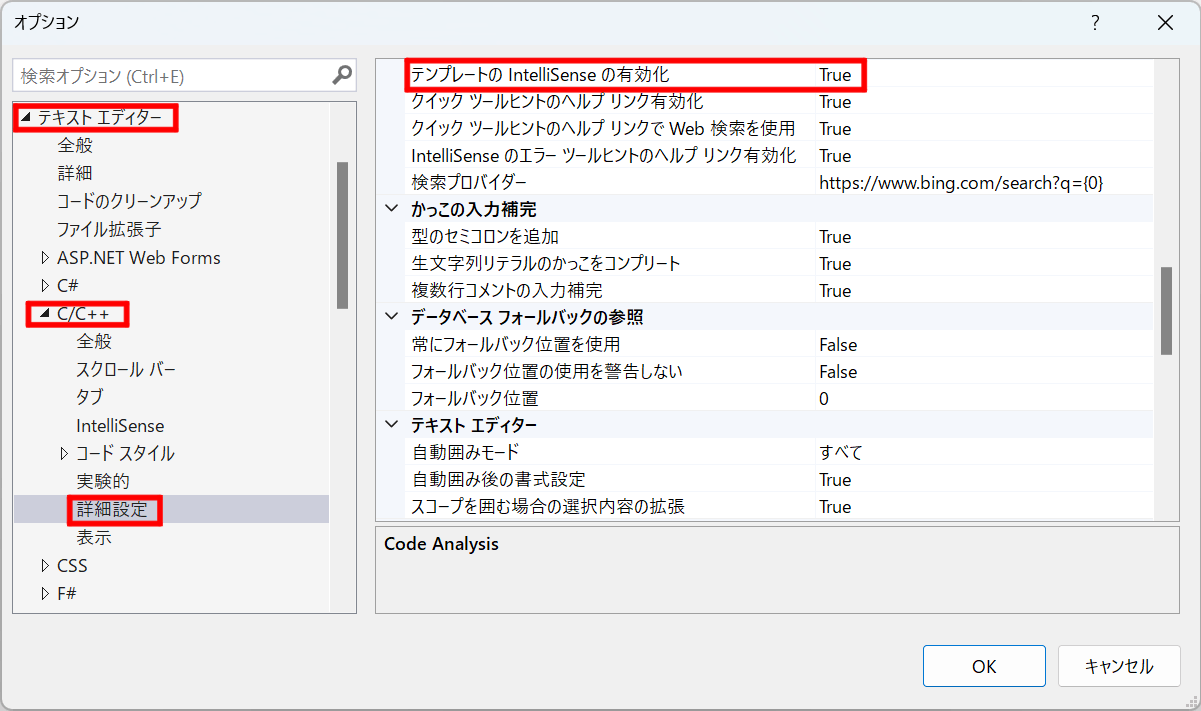Select 詳細 in the tree
The image size is (1201, 711).
75,173
